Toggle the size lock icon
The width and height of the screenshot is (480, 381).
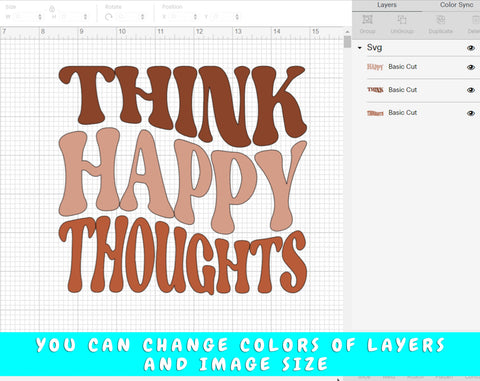(52, 9)
